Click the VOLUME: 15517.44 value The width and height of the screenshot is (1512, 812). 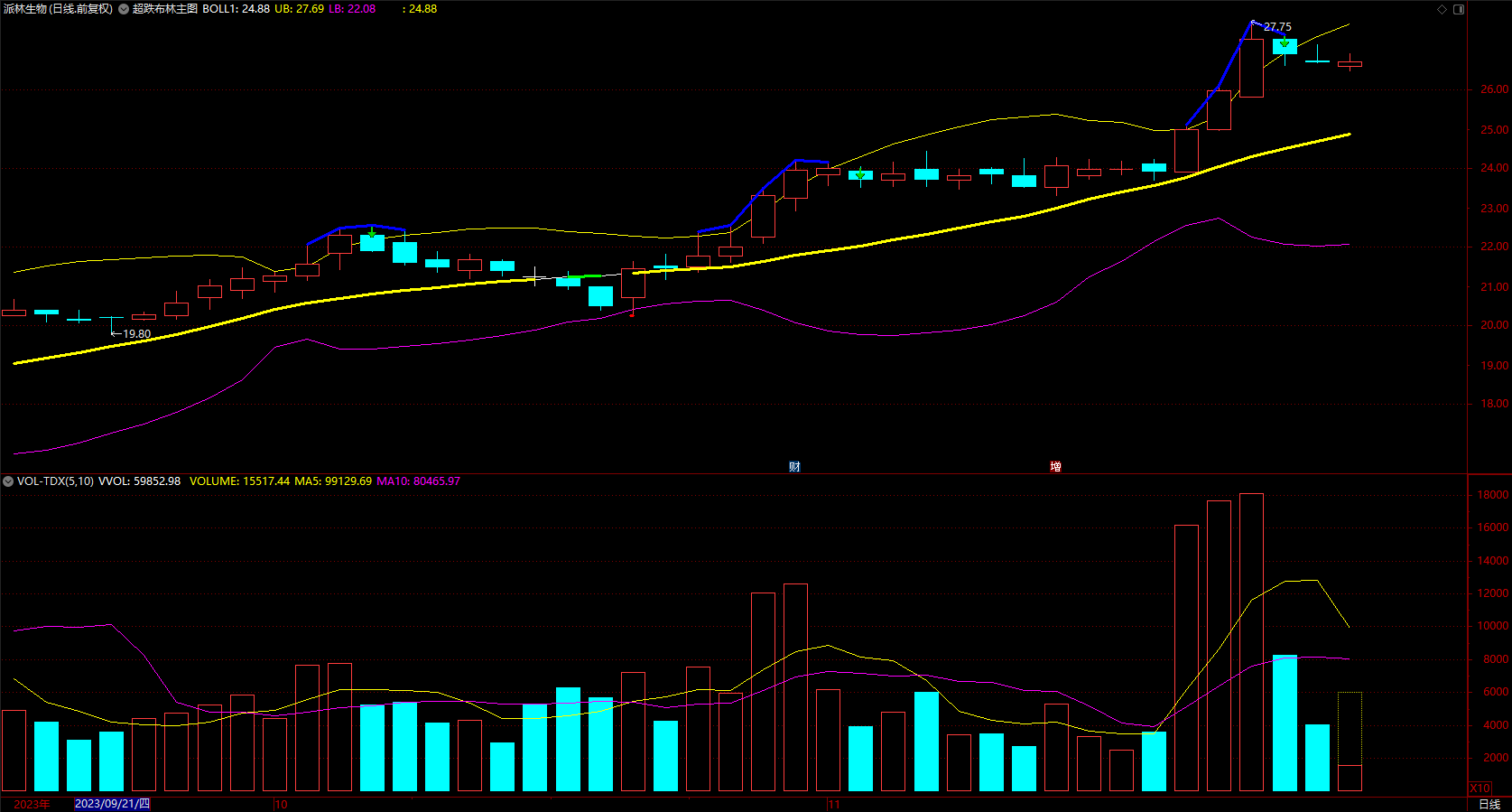pyautogui.click(x=240, y=481)
